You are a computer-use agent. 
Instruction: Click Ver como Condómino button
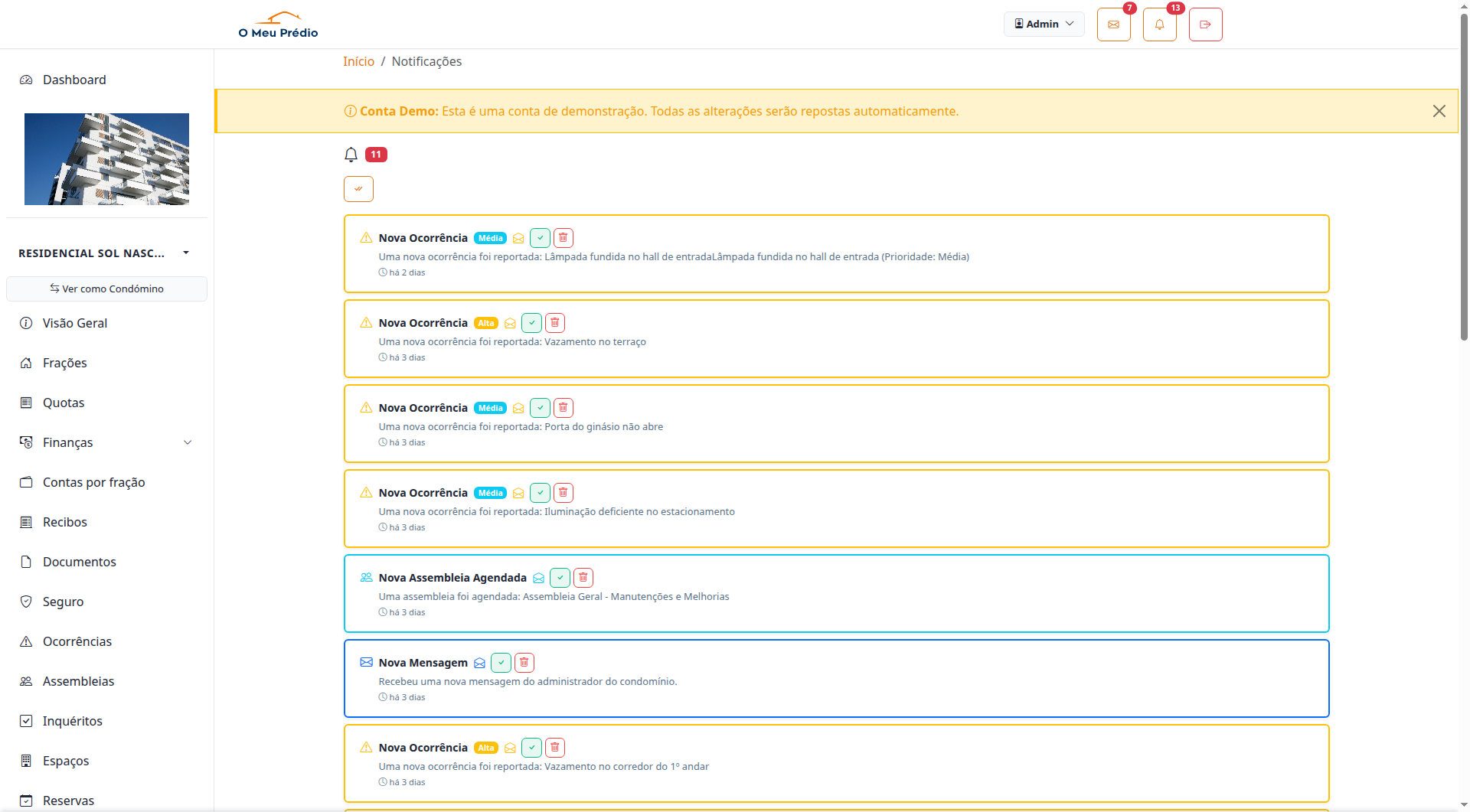click(x=106, y=289)
